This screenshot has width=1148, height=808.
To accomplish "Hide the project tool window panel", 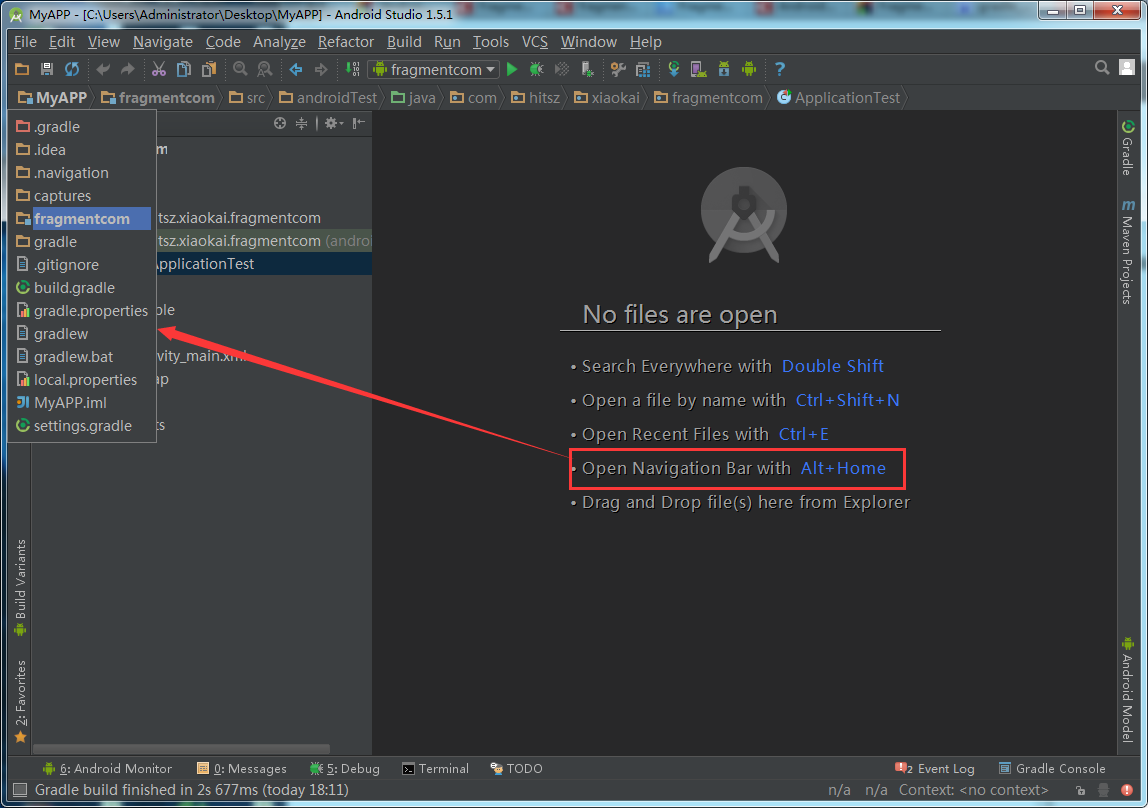I will (x=359, y=123).
